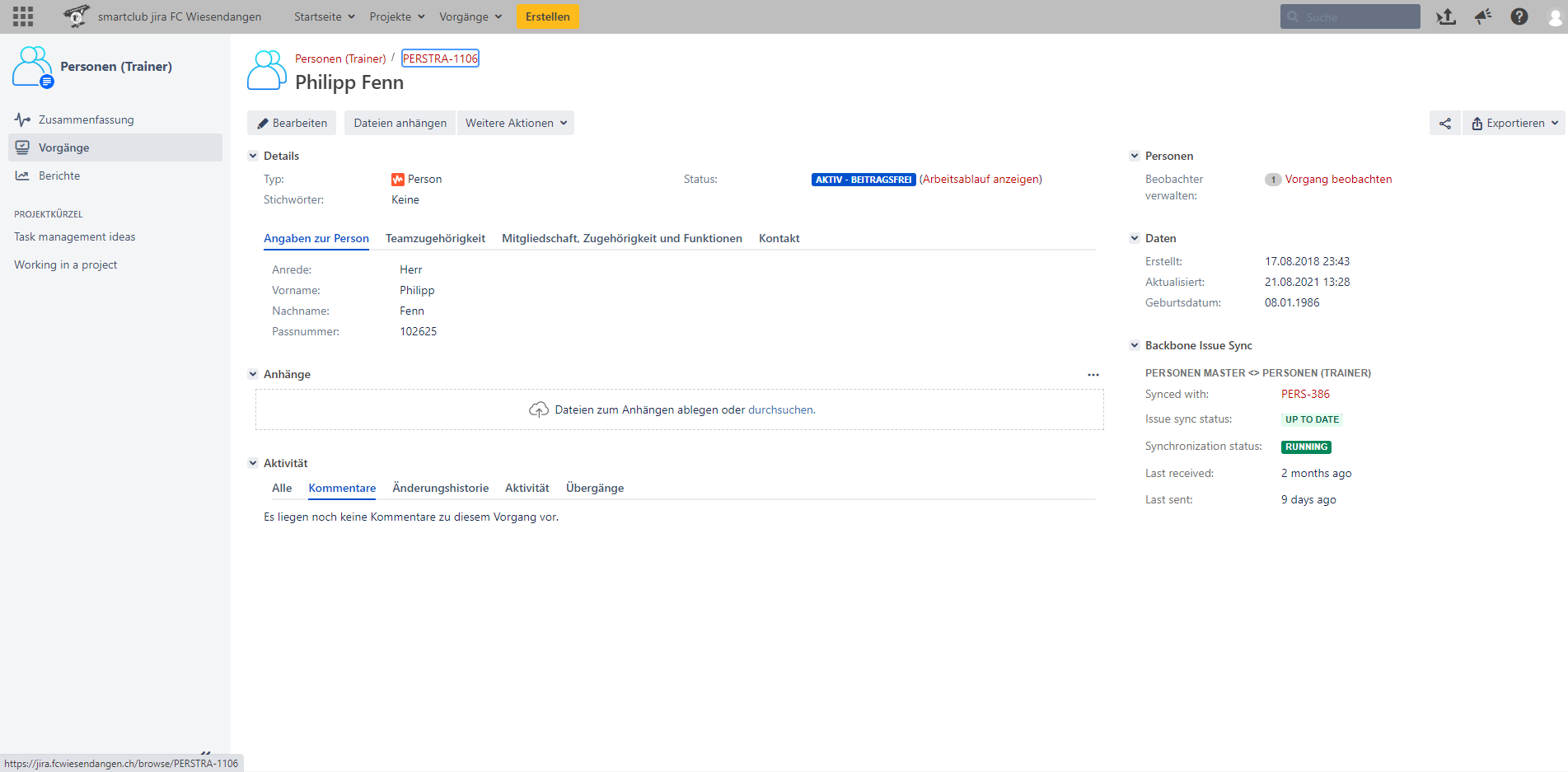Click the FC Wiesendangen logo

(77, 16)
